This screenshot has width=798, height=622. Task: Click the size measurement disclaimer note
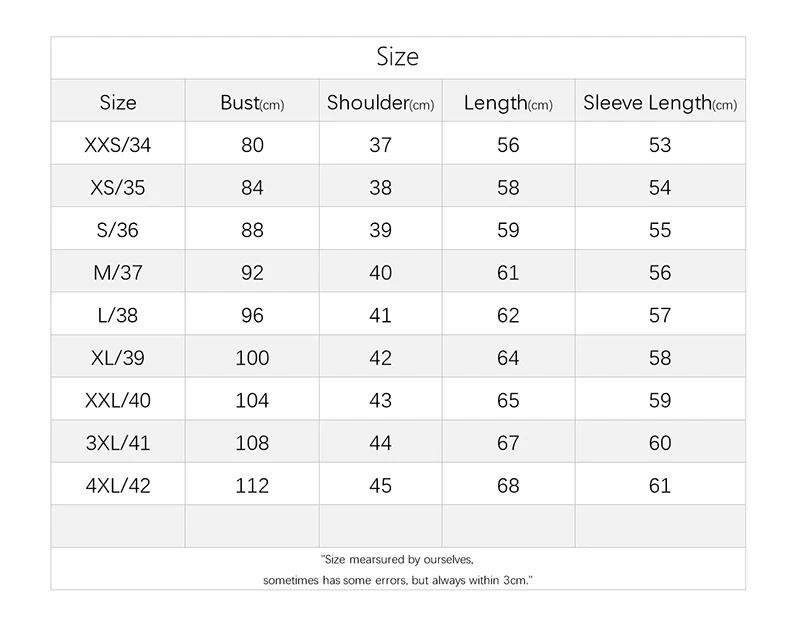click(397, 569)
